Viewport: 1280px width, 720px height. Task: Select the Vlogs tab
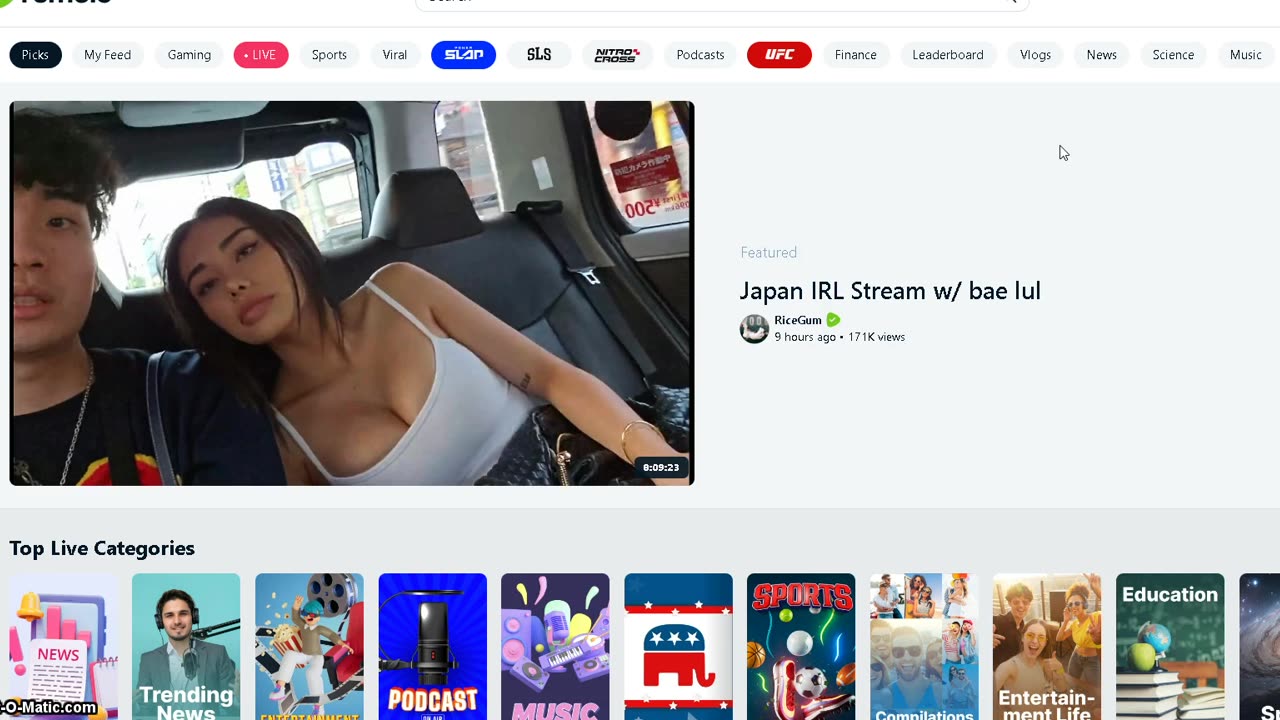click(1035, 55)
